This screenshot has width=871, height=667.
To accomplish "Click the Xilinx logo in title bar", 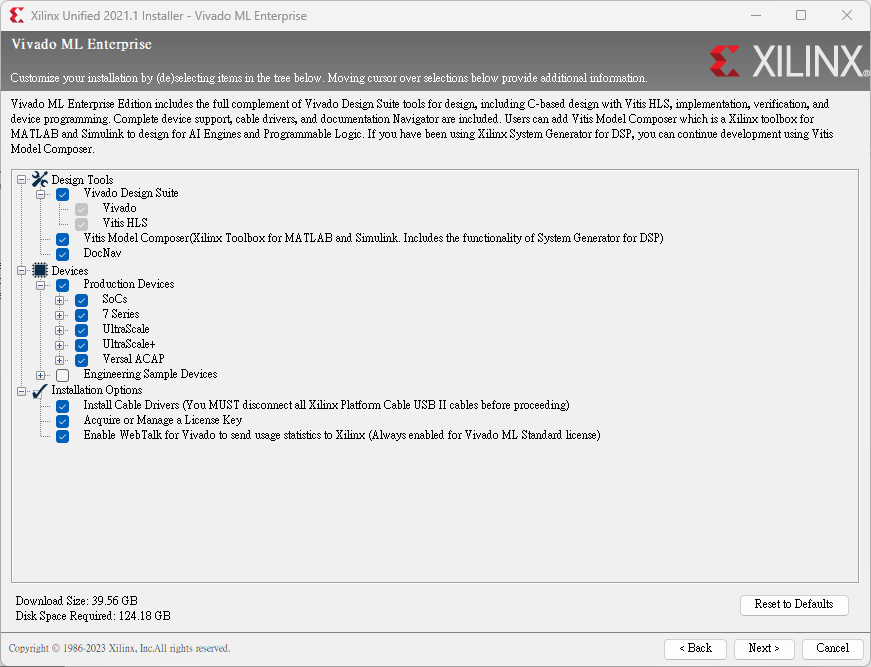I will click(17, 16).
